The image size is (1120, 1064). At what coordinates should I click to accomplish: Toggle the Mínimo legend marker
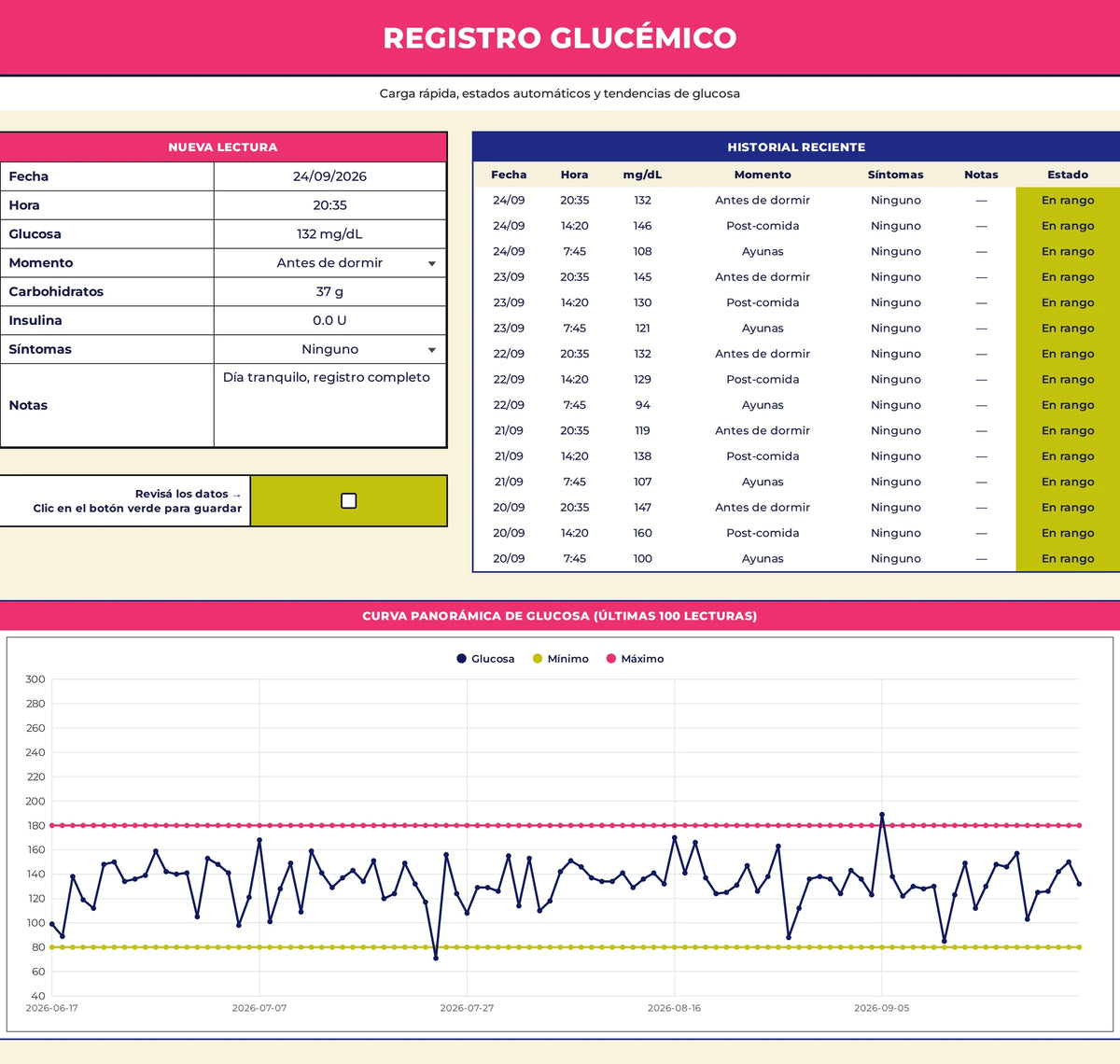pos(538,659)
